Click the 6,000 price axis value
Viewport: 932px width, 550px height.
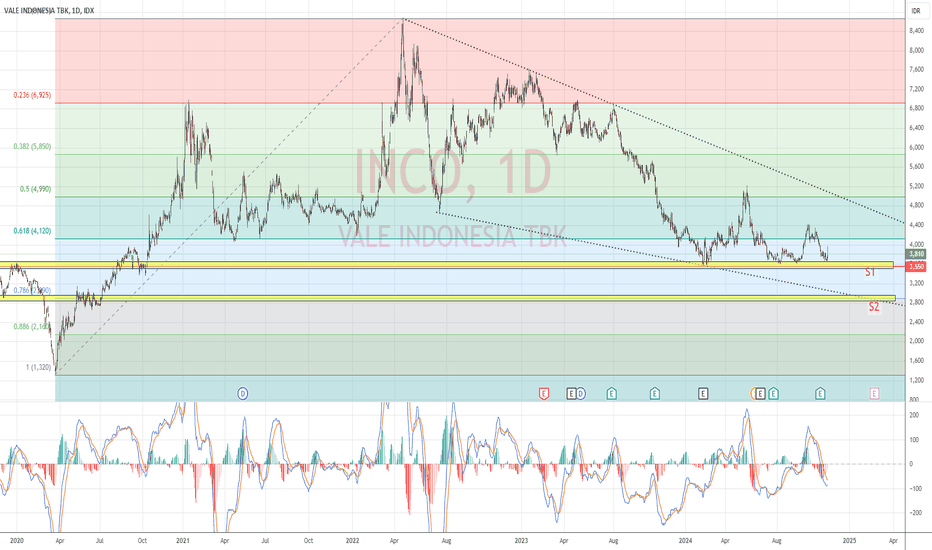coord(916,147)
